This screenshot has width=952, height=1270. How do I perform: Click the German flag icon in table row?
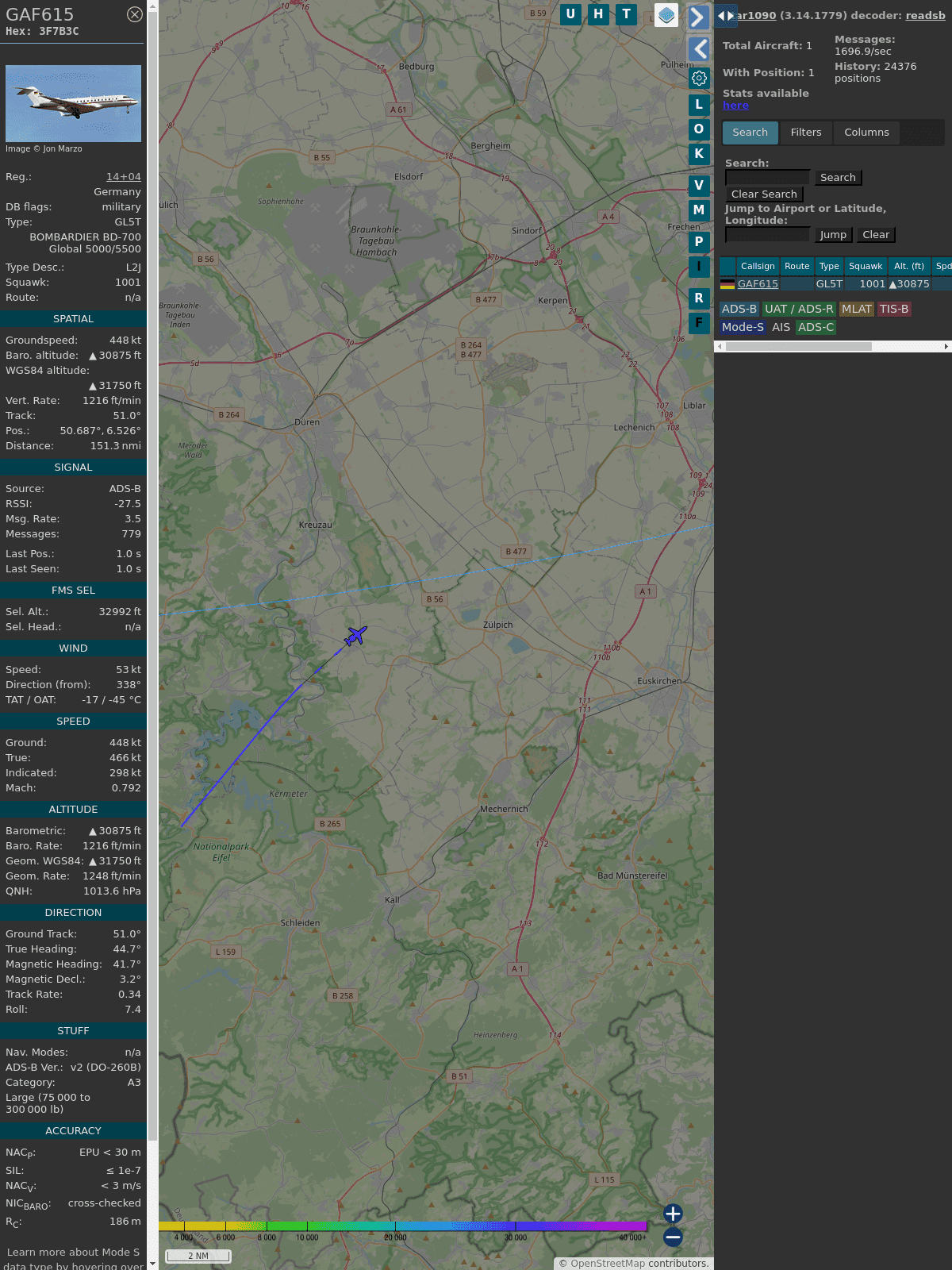[727, 284]
